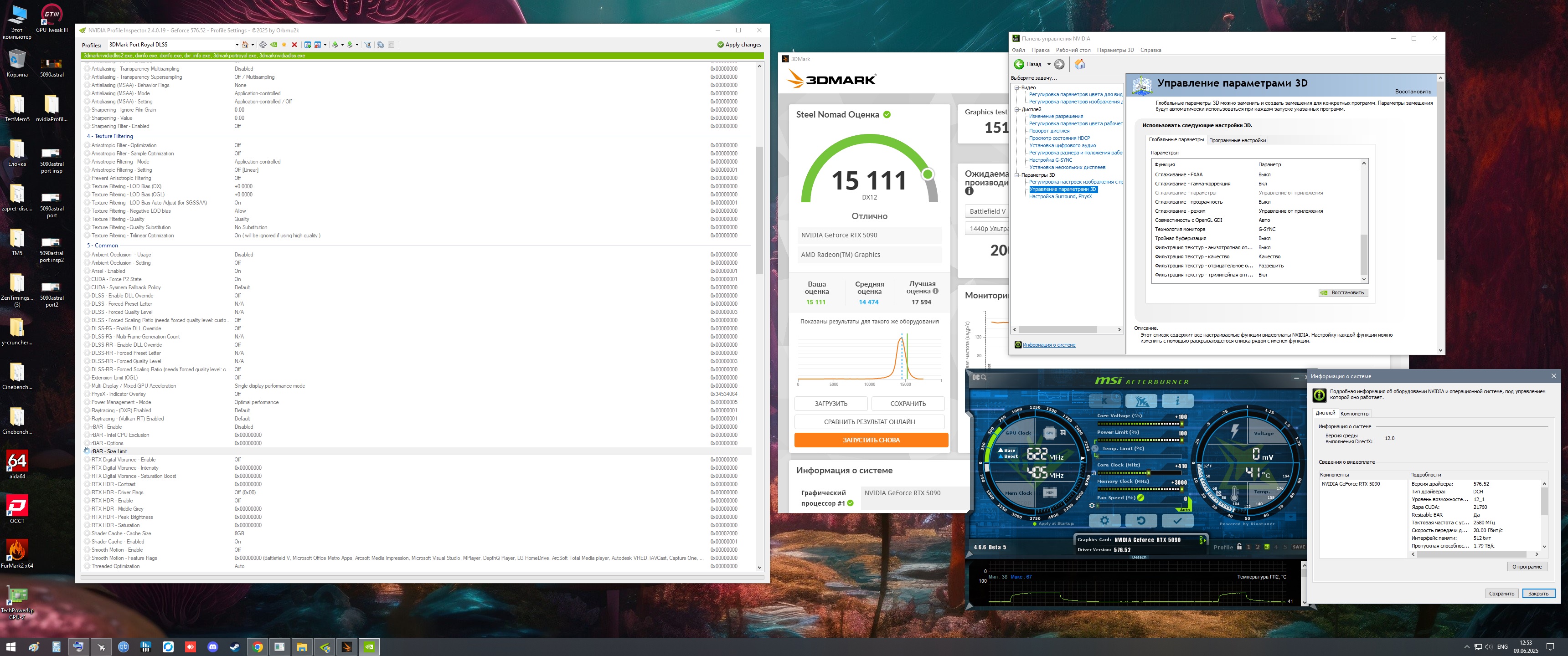The height and width of the screenshot is (656, 1568).
Task: Select Afterburner profile slot 3
Action: (x=1267, y=547)
